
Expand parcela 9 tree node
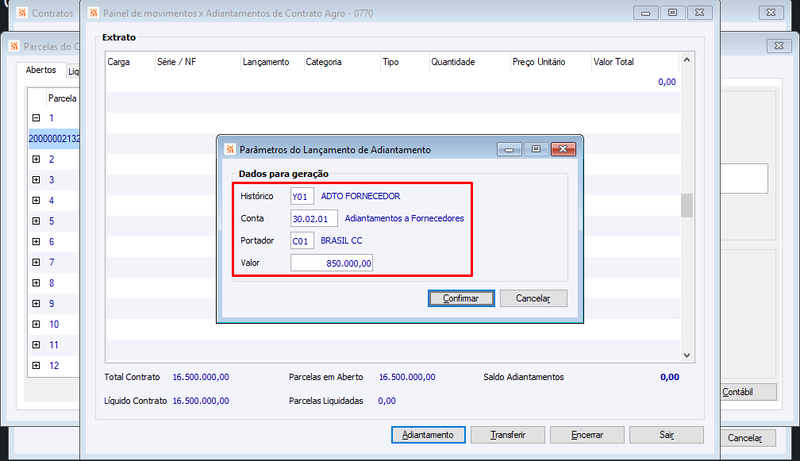tap(36, 303)
